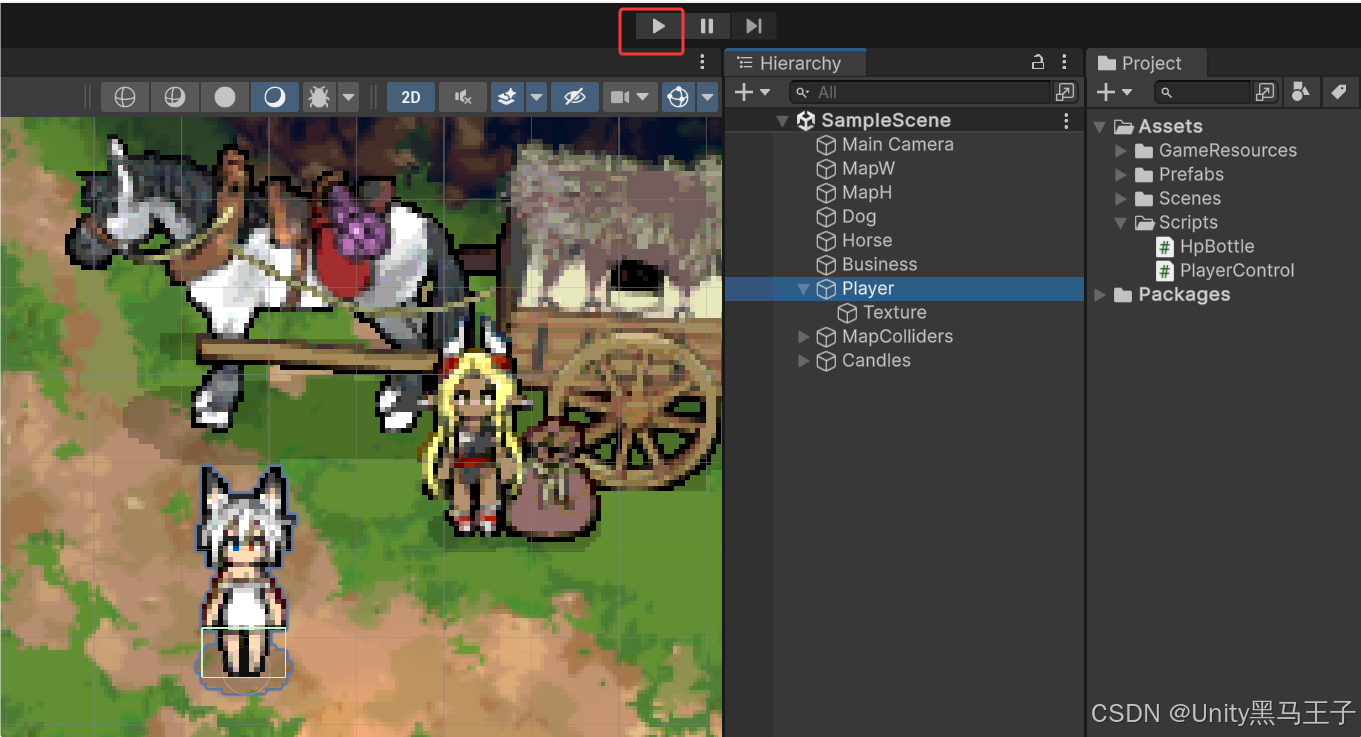Open the scene effects dropdown arrow
1361x737 pixels.
tap(536, 97)
